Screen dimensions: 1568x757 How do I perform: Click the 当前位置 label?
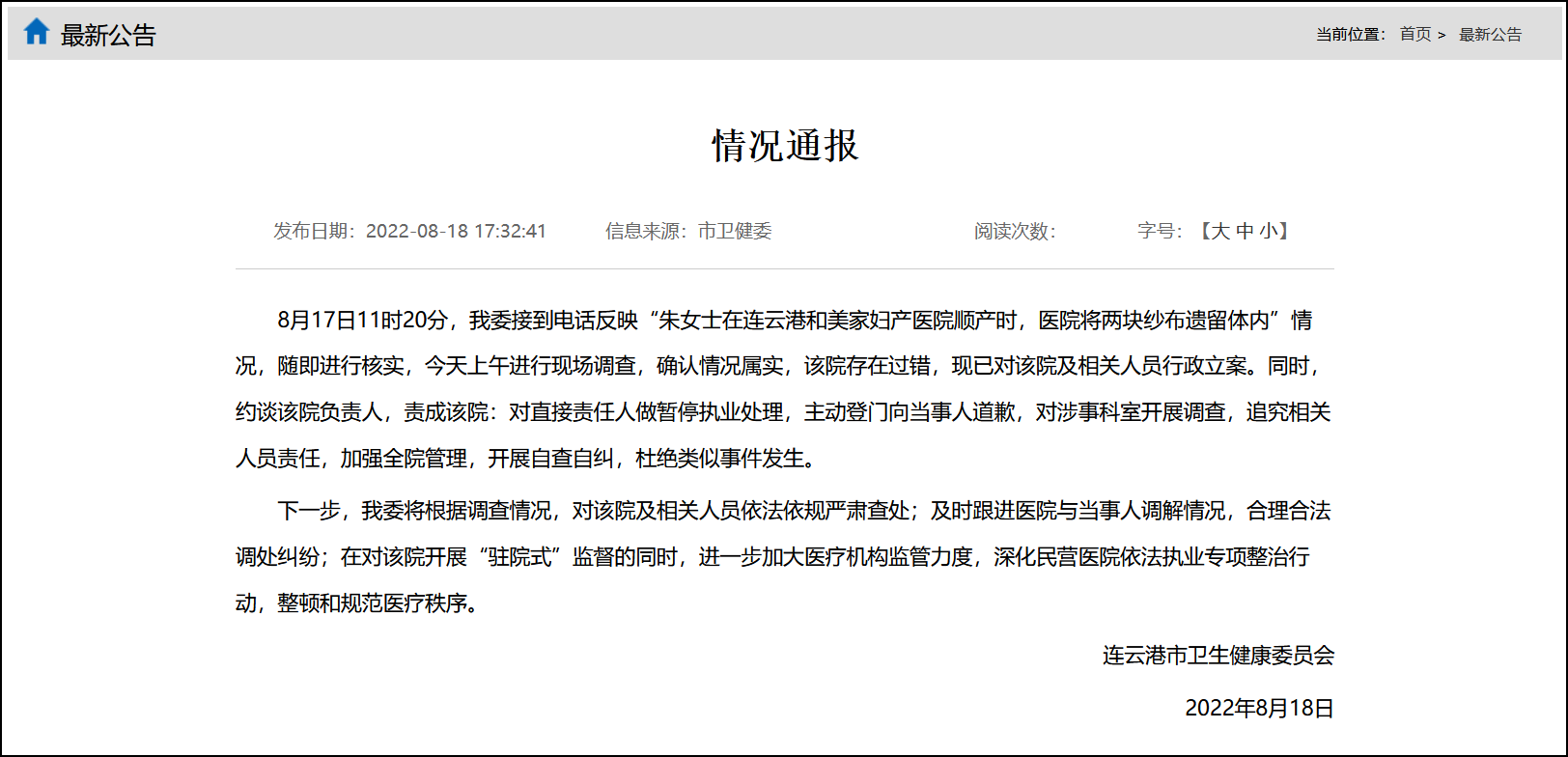coord(1351,35)
